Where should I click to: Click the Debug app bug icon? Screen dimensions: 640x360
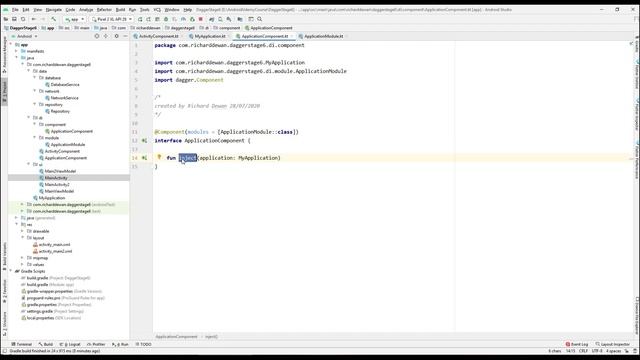point(166,19)
